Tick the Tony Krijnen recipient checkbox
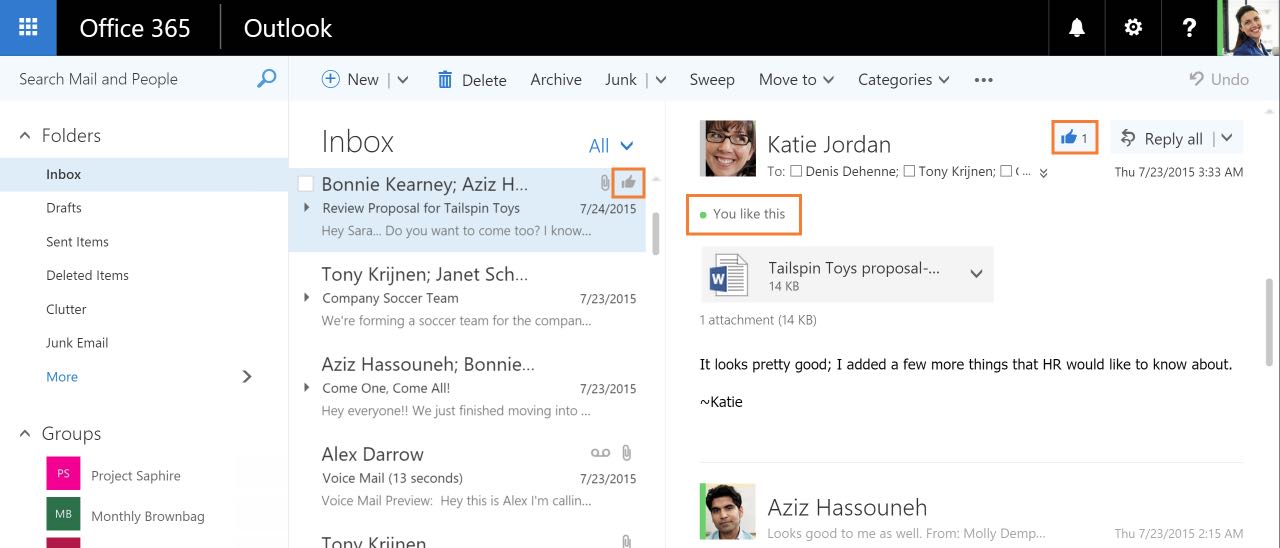This screenshot has height=548, width=1280. 909,171
